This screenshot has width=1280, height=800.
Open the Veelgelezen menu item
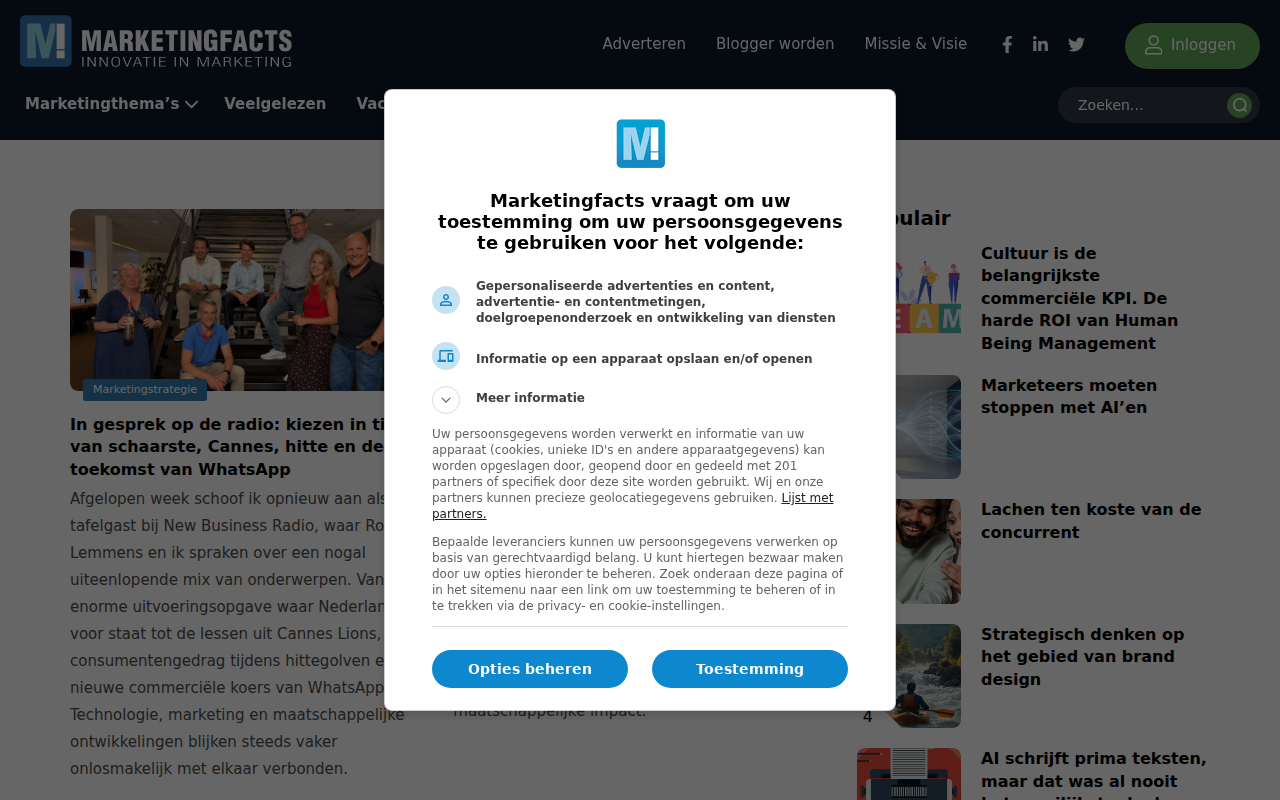point(275,104)
